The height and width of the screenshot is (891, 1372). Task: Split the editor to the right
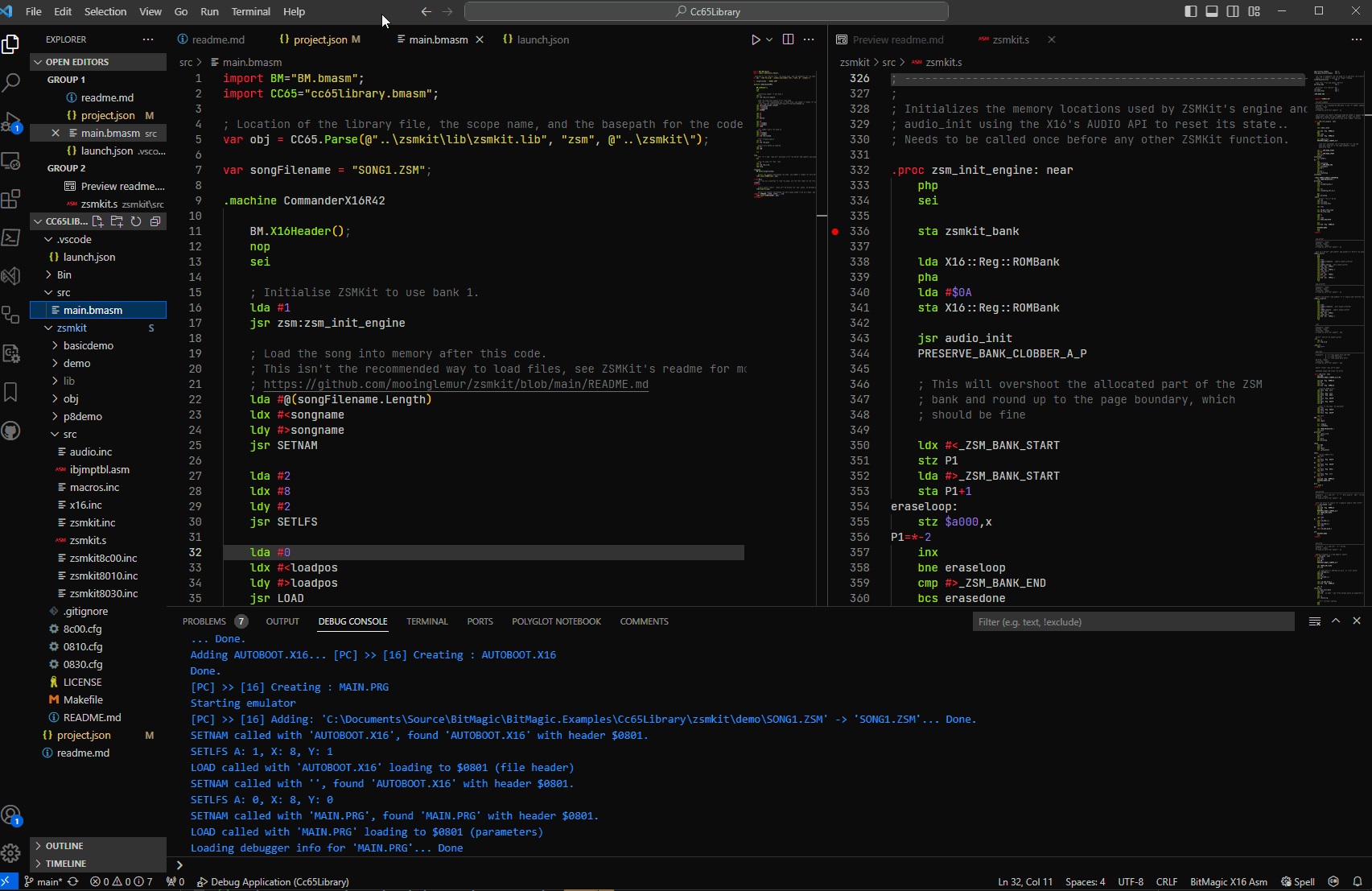(788, 39)
